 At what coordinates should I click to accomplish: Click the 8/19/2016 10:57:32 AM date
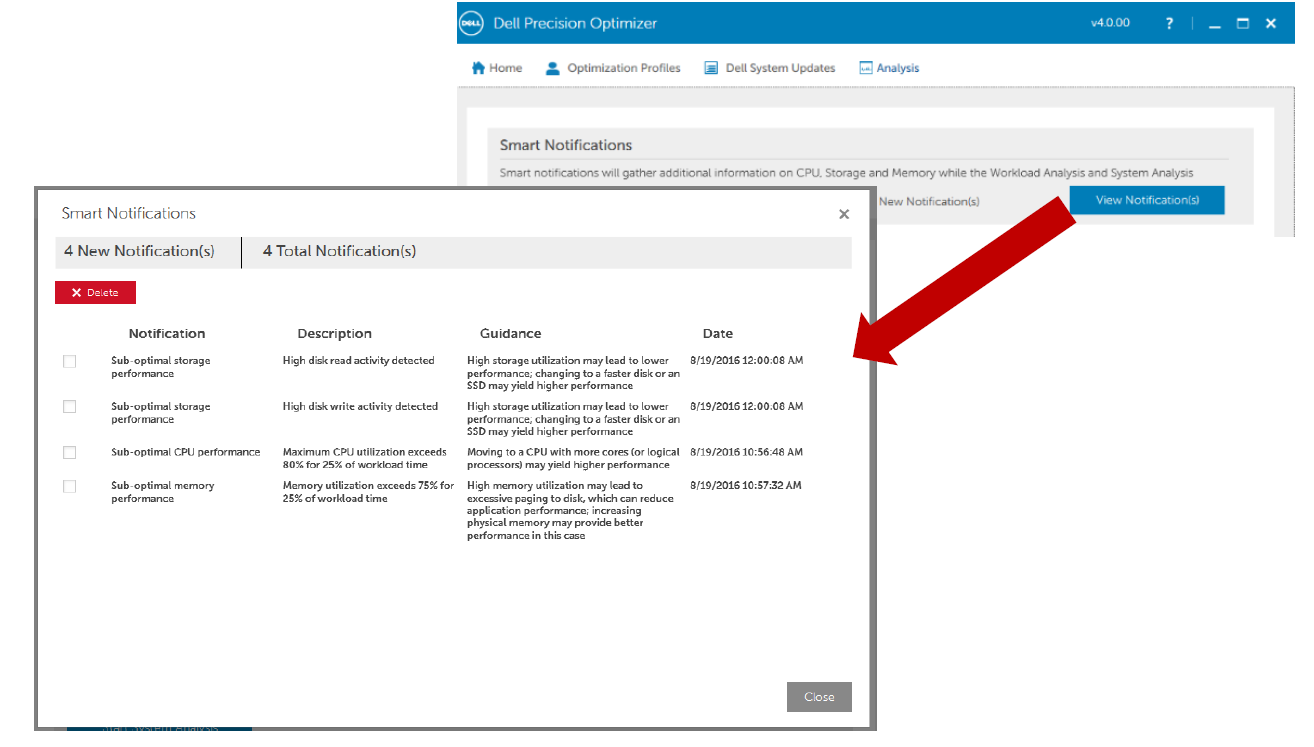[x=746, y=486]
